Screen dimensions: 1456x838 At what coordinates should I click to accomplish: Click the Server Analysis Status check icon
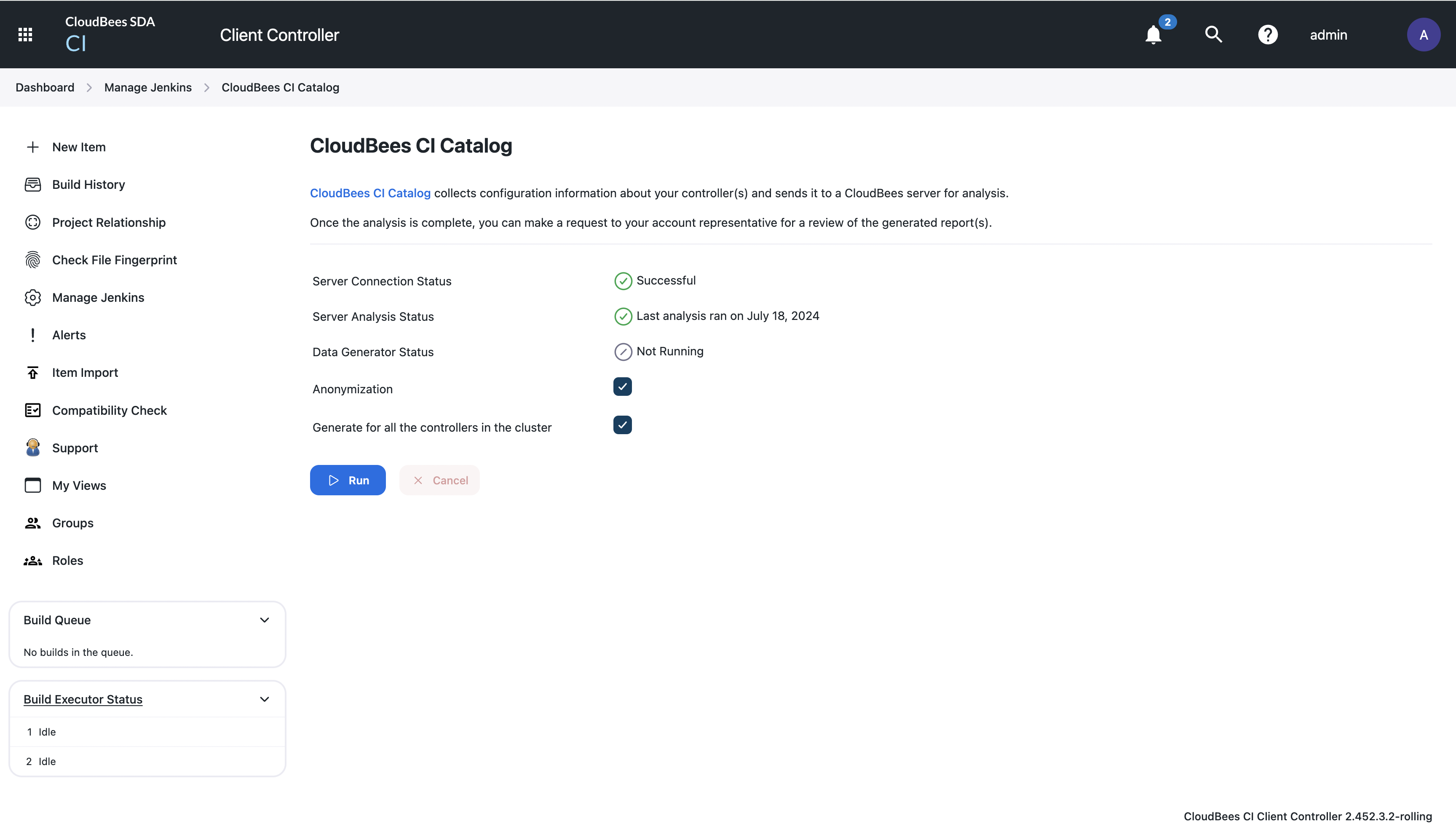coord(623,316)
